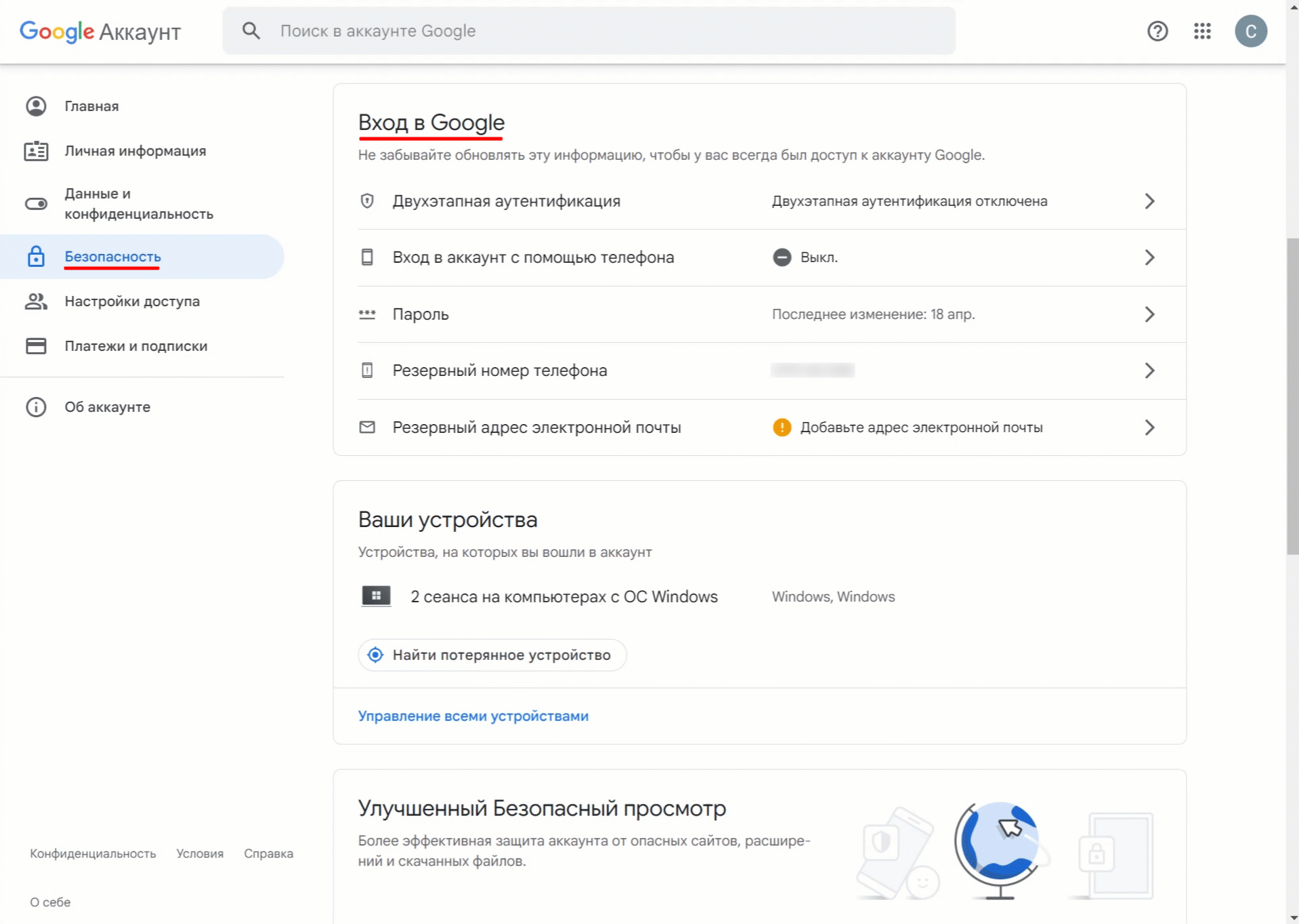The image size is (1299, 924).
Task: Click the info icon for Об аккаунте
Action: pyautogui.click(x=36, y=407)
